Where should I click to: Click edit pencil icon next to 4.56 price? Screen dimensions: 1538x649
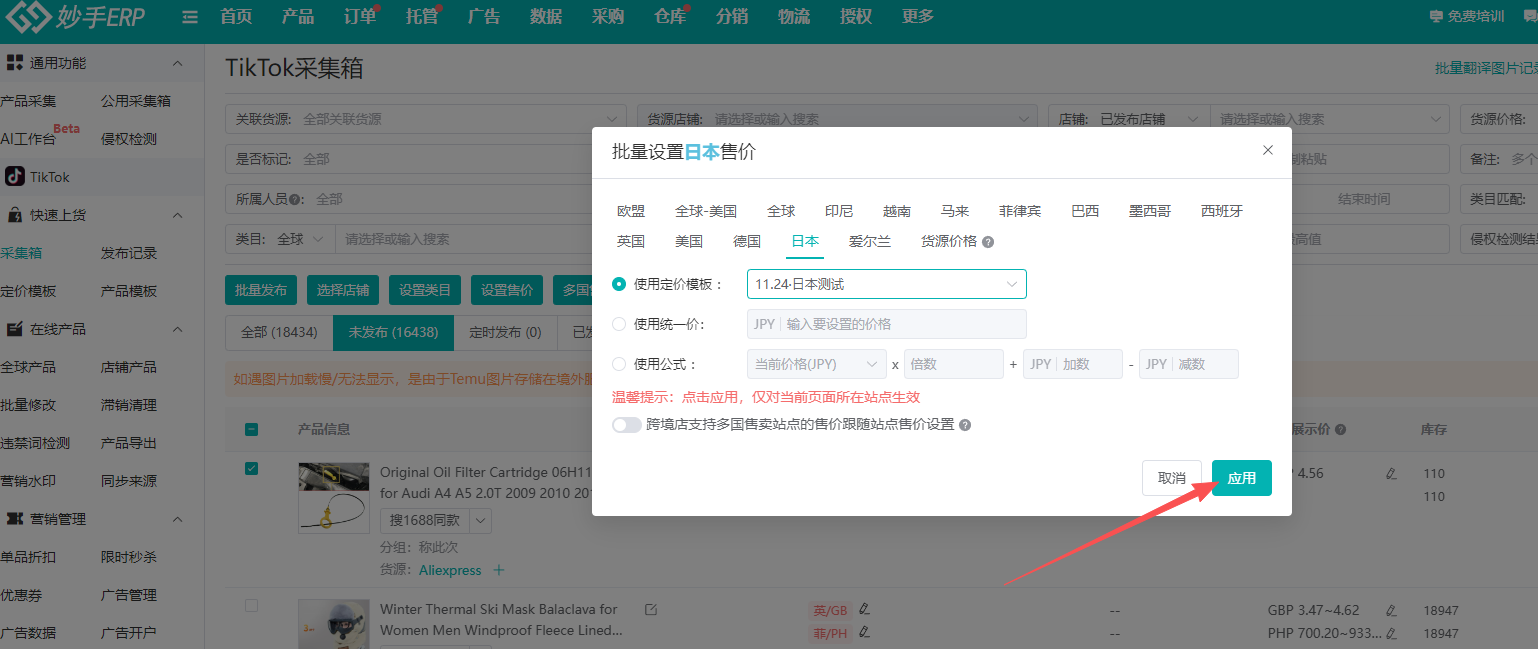[x=1391, y=473]
